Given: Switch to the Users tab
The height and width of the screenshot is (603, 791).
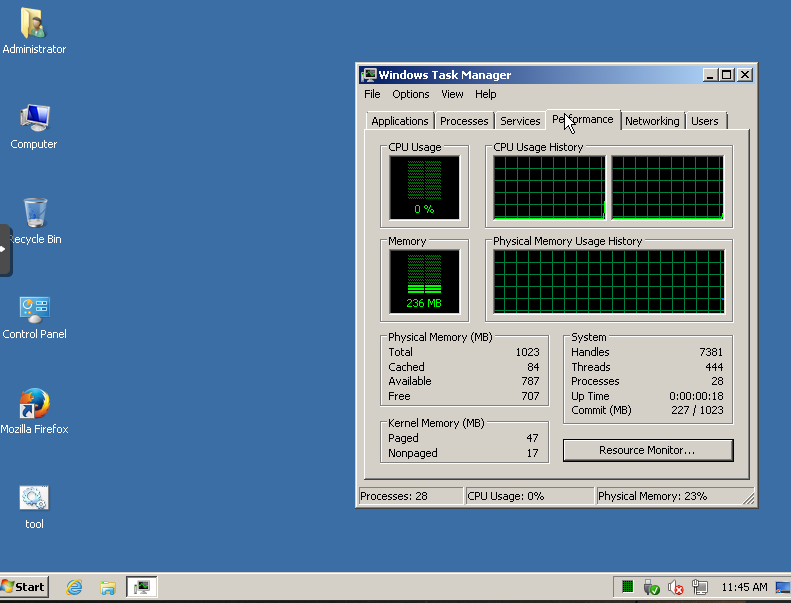Looking at the screenshot, I should 705,121.
